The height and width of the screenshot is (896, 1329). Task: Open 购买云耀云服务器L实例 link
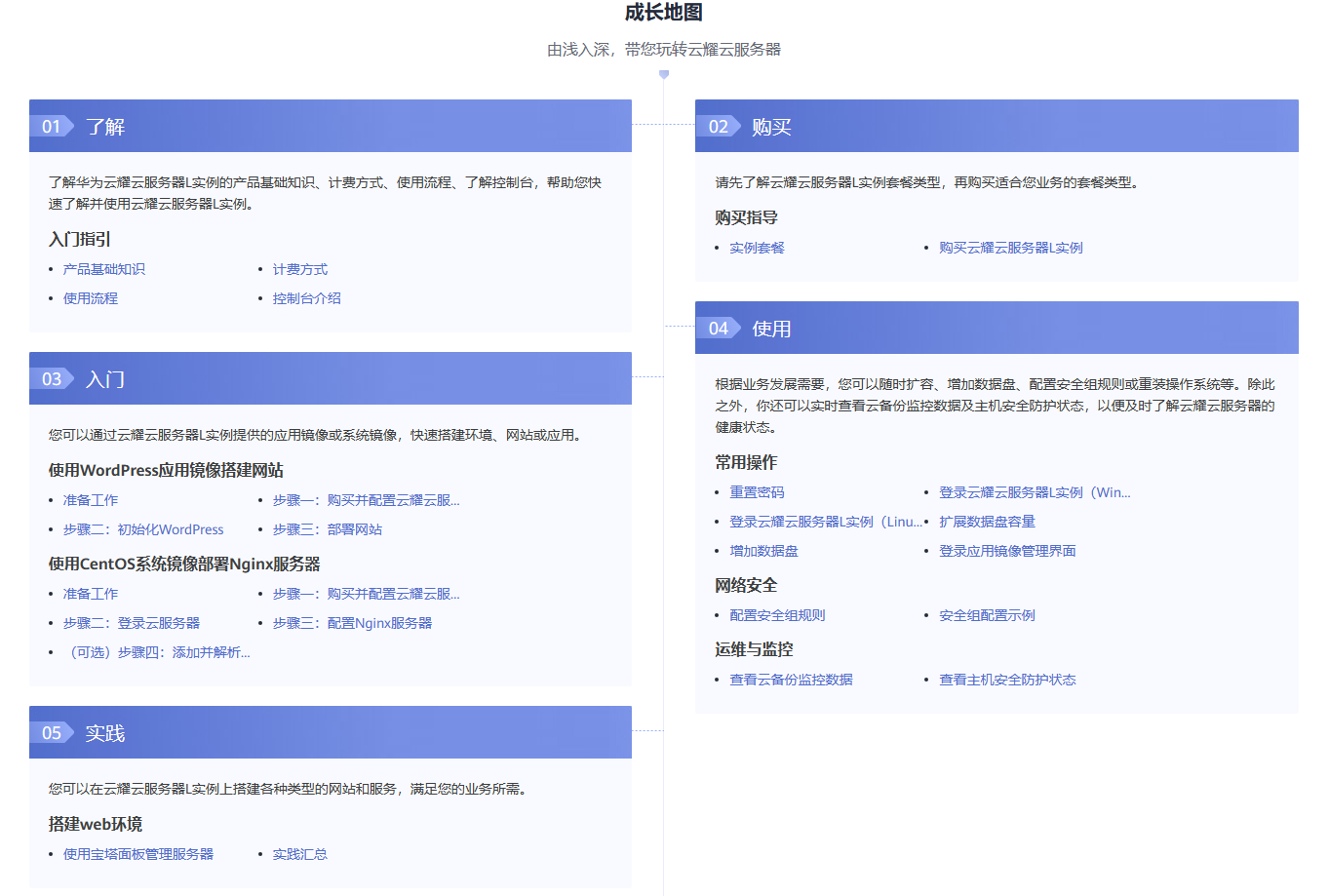pos(1011,248)
